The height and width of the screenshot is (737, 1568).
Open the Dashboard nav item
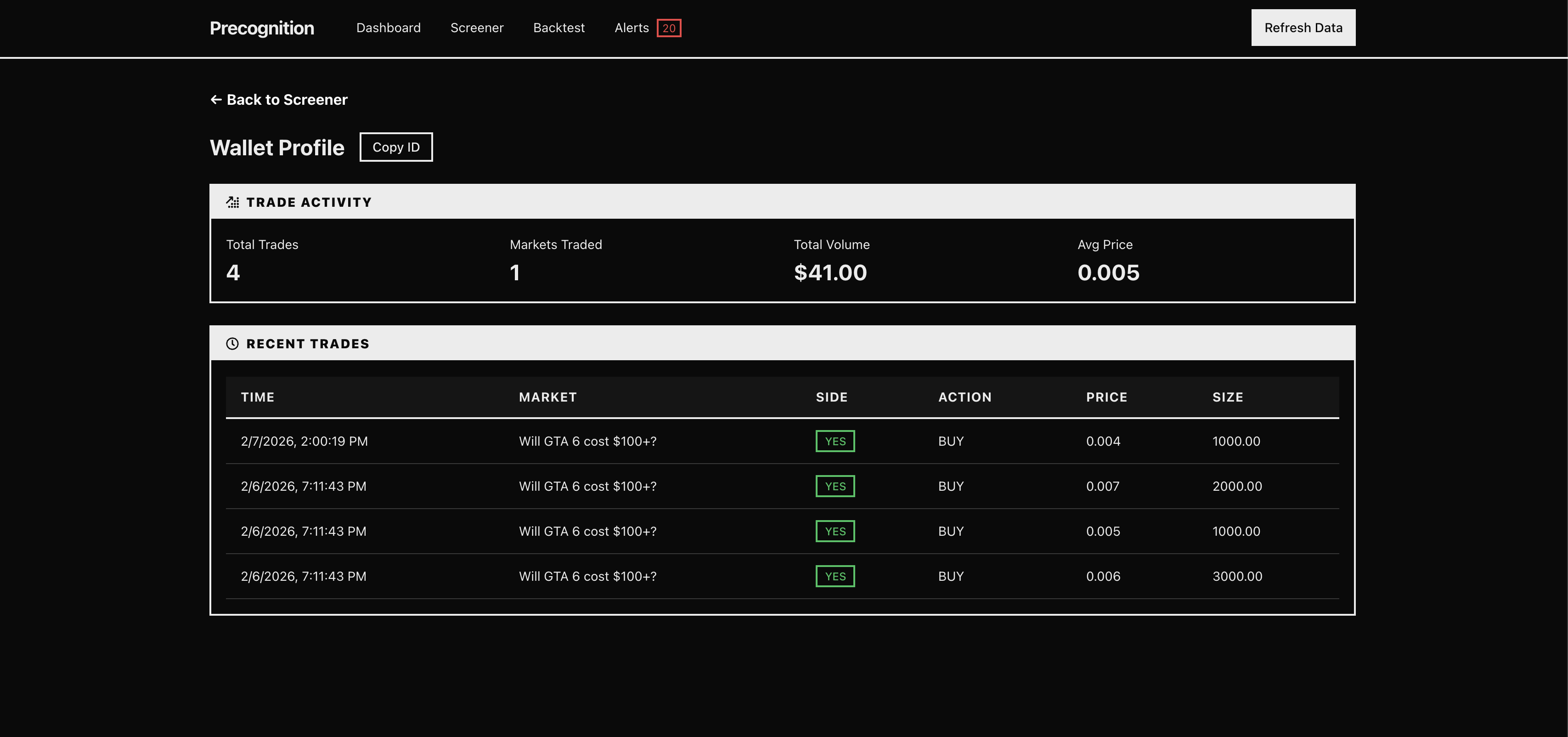click(389, 28)
